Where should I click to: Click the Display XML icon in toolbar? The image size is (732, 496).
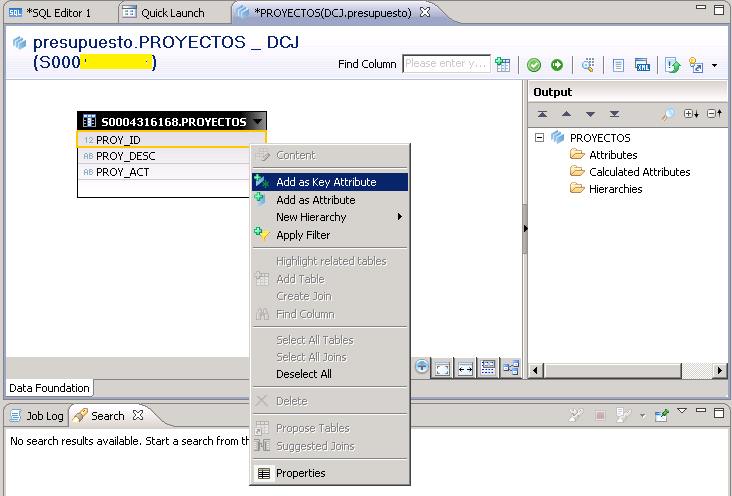(x=642, y=65)
